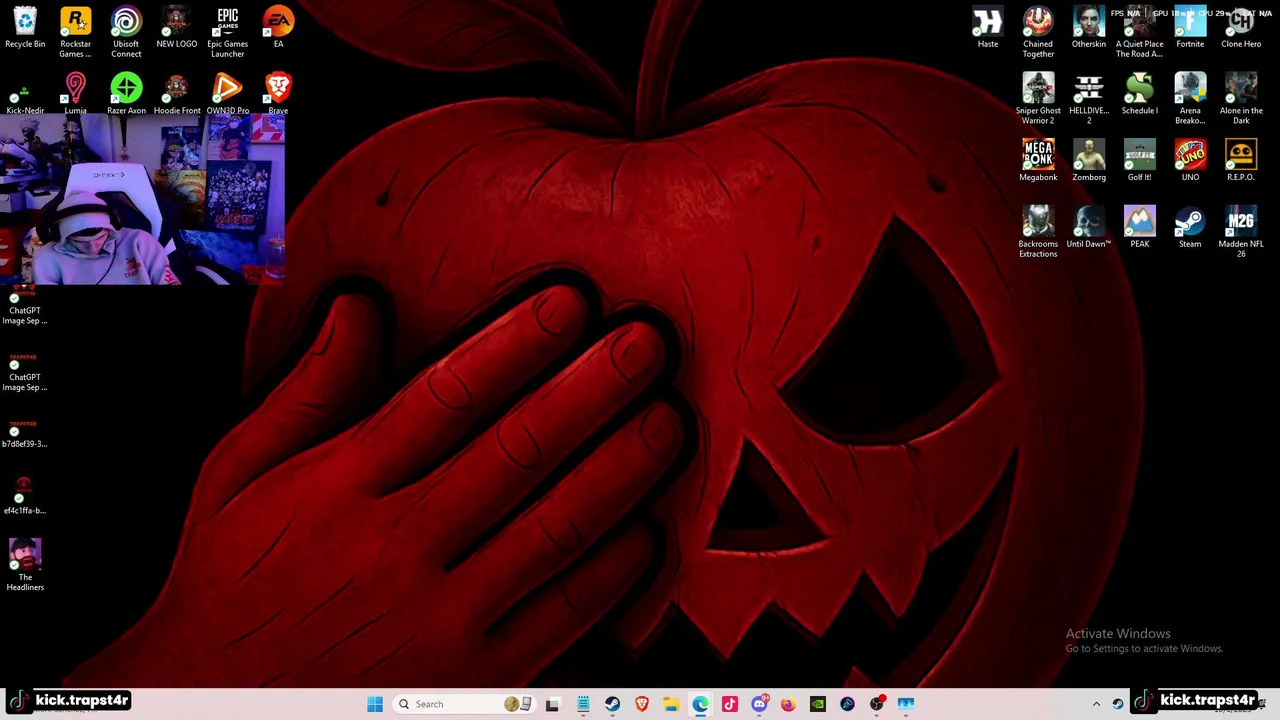The image size is (1280, 720).
Task: Open Task View from the taskbar
Action: [x=552, y=704]
